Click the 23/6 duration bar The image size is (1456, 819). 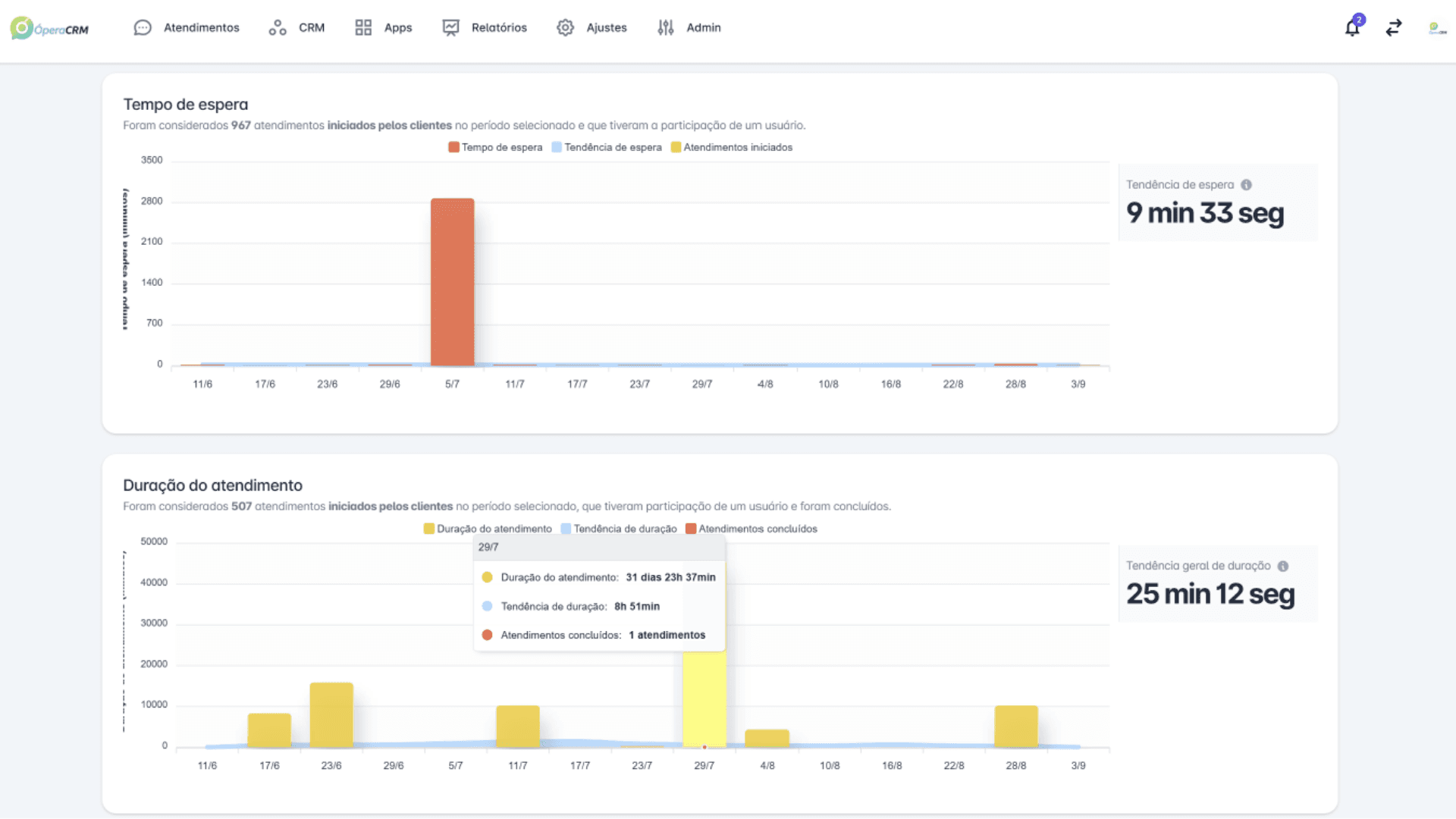331,715
